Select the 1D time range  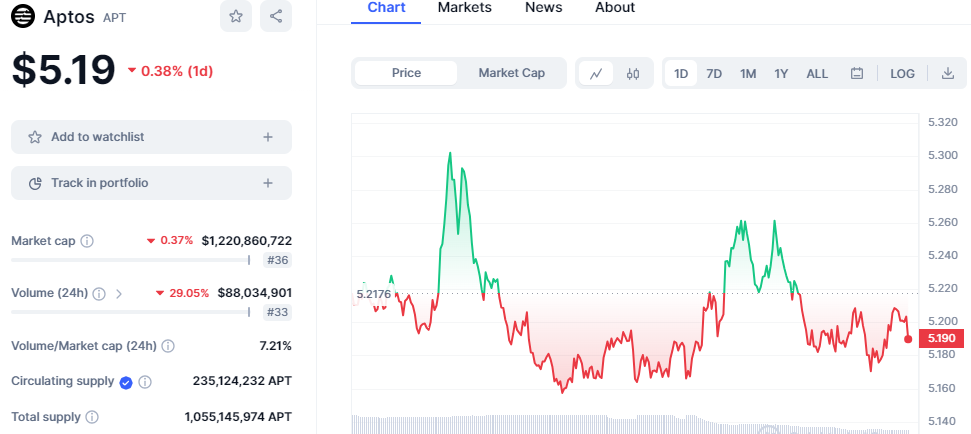[681, 74]
